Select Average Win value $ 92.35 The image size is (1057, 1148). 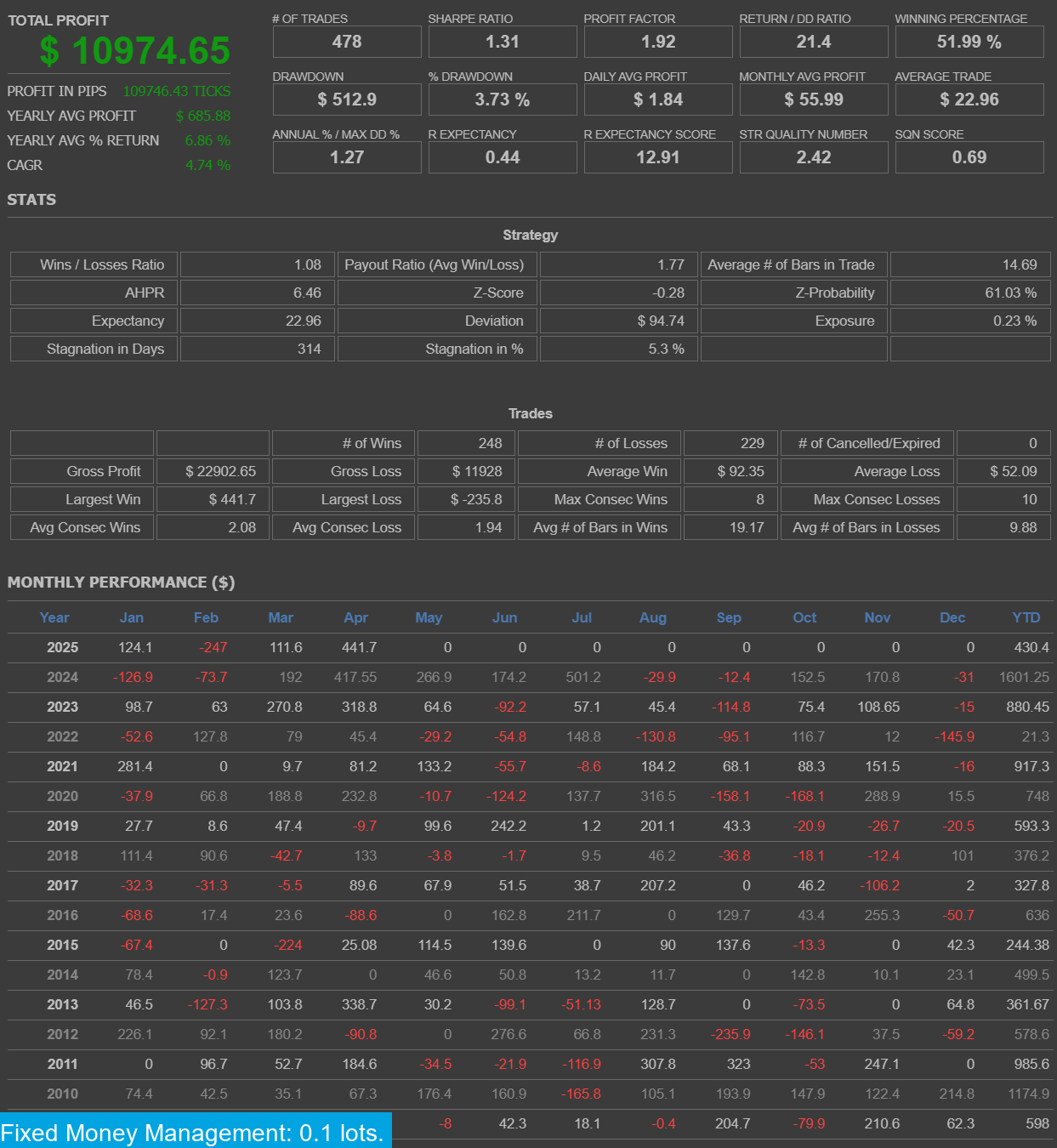pos(730,471)
